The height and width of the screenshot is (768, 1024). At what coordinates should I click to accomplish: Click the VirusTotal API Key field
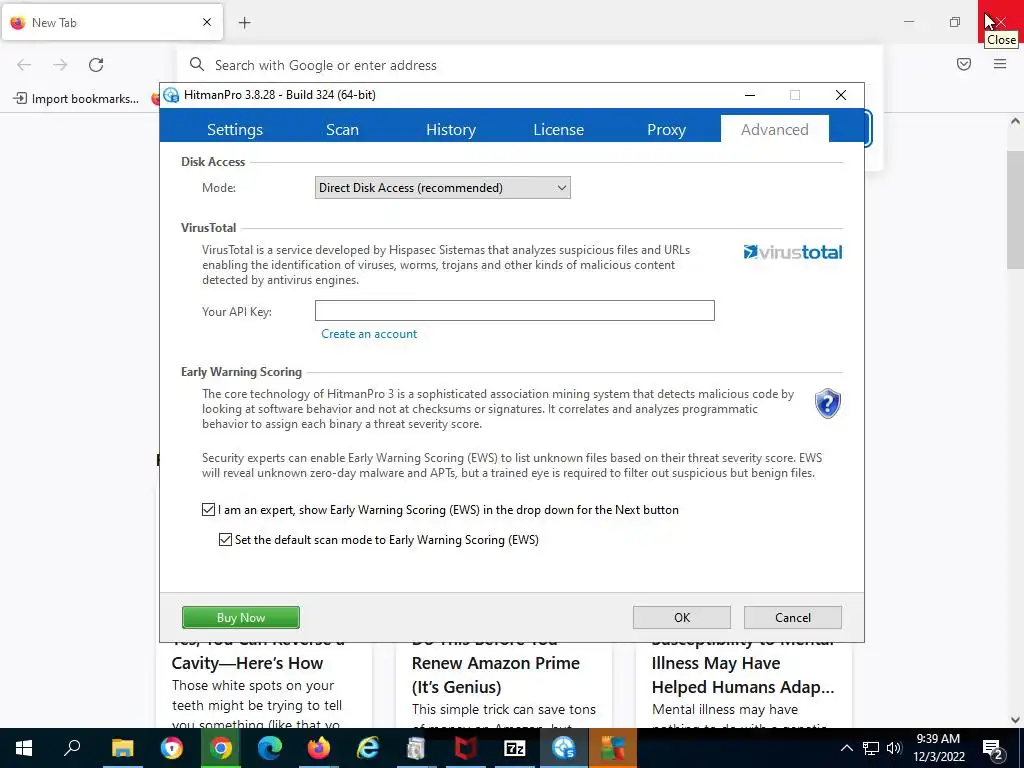click(515, 310)
